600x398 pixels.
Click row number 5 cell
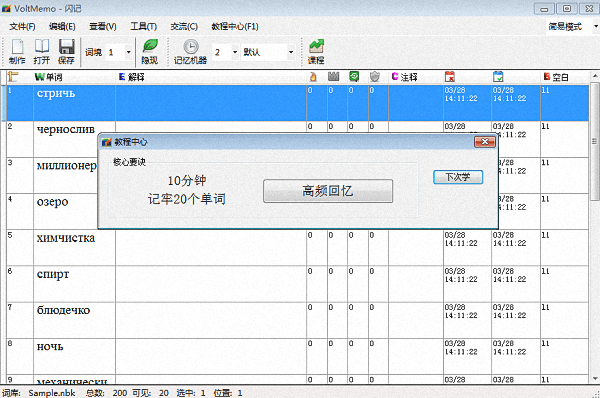coord(20,248)
